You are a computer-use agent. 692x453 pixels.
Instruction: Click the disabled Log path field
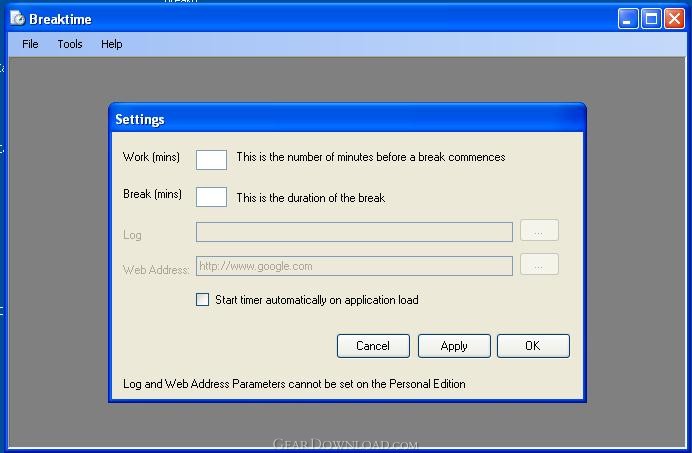(354, 232)
